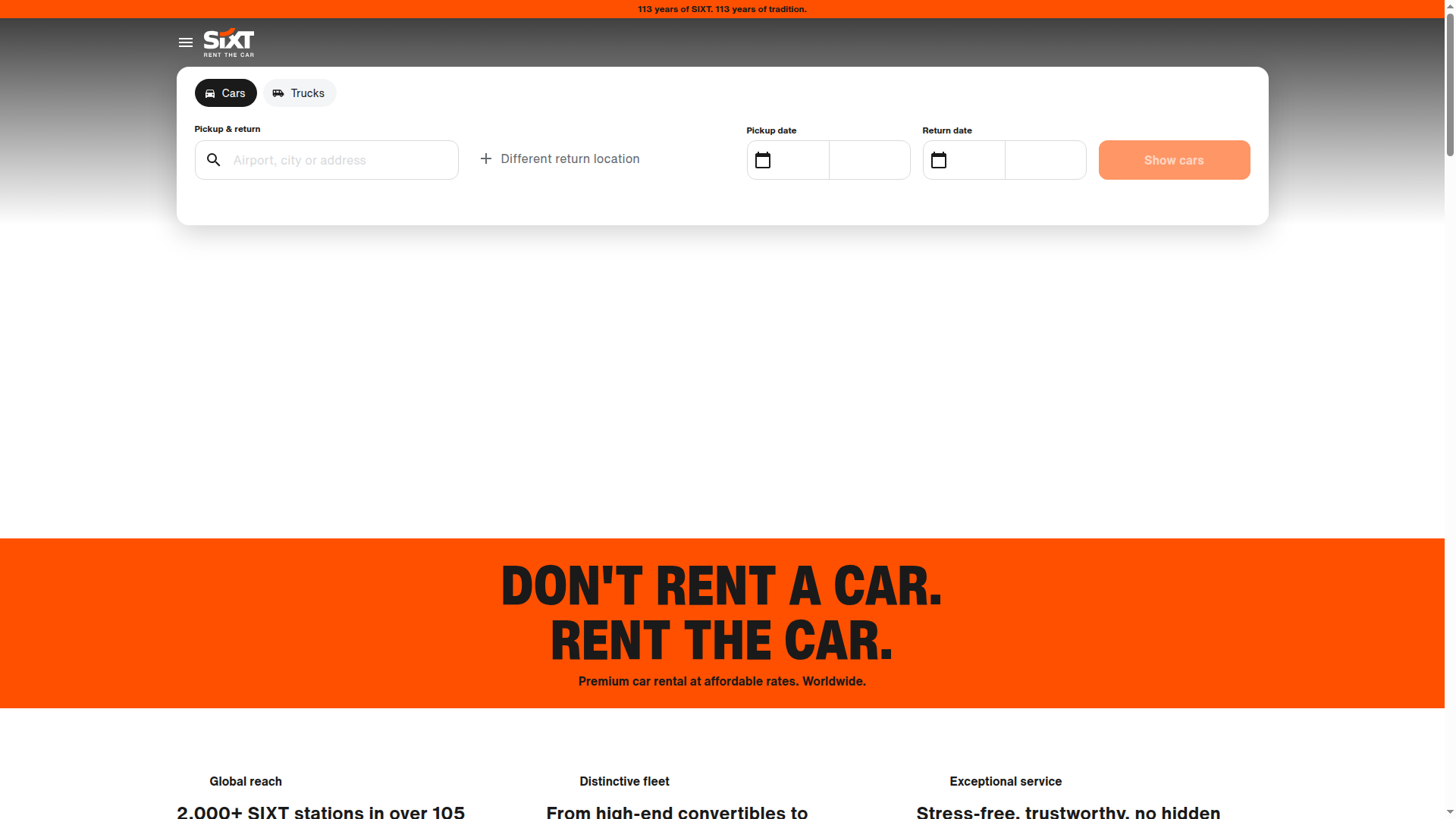Open the pickup date calendar icon
1456x819 pixels.
763,160
